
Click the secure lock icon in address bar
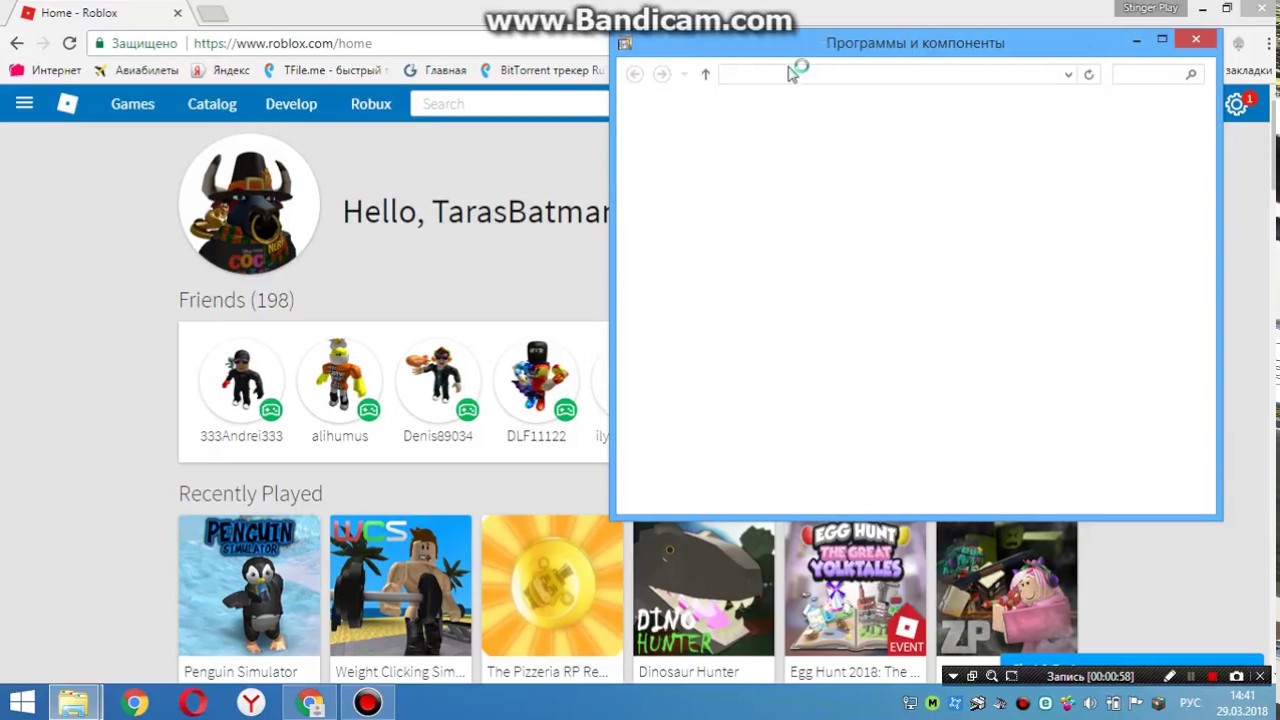click(99, 43)
